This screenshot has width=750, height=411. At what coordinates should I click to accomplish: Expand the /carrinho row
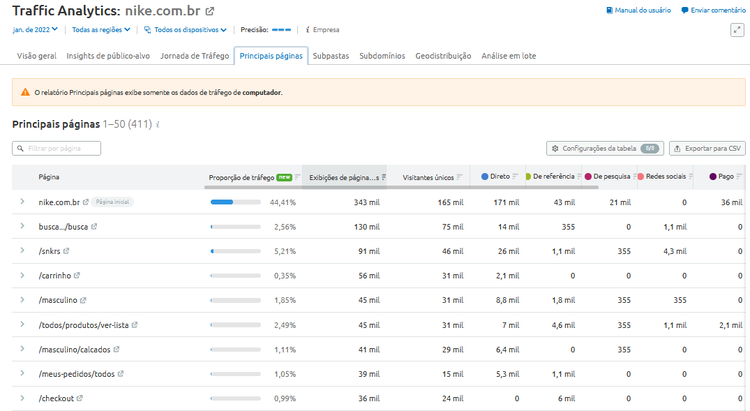tap(22, 275)
